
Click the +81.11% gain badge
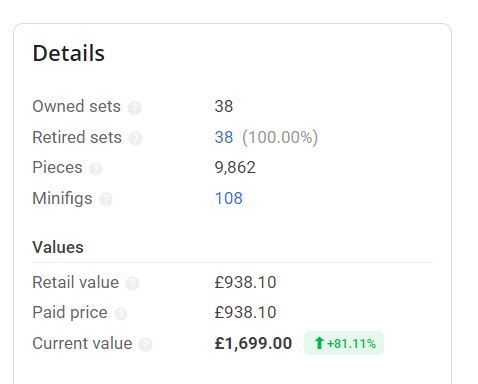(344, 343)
